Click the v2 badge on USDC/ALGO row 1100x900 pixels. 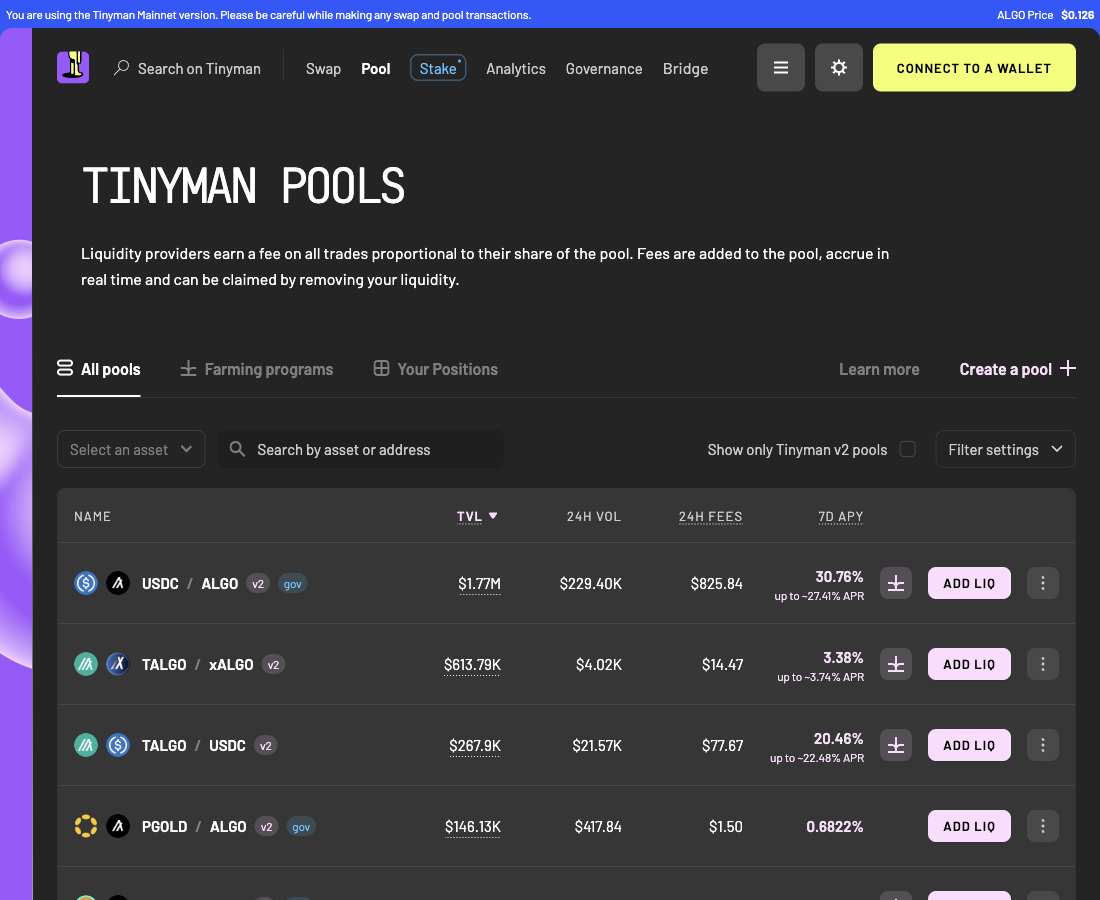pyautogui.click(x=258, y=584)
